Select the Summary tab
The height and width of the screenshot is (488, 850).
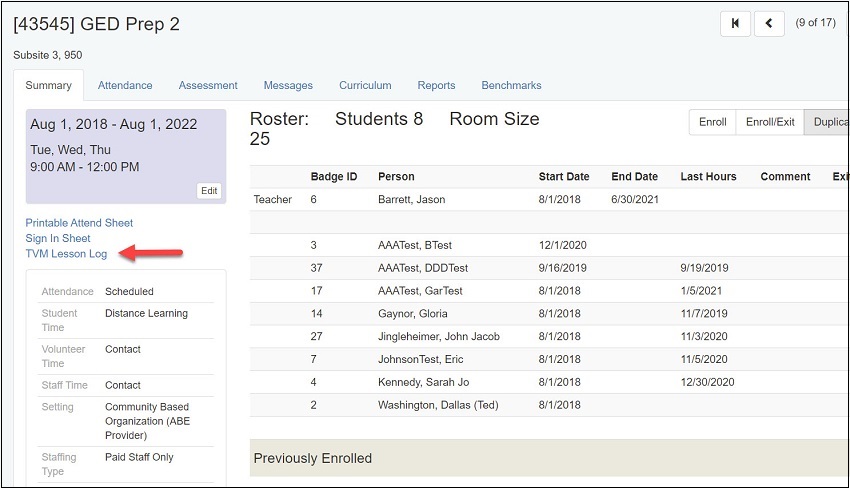click(48, 85)
